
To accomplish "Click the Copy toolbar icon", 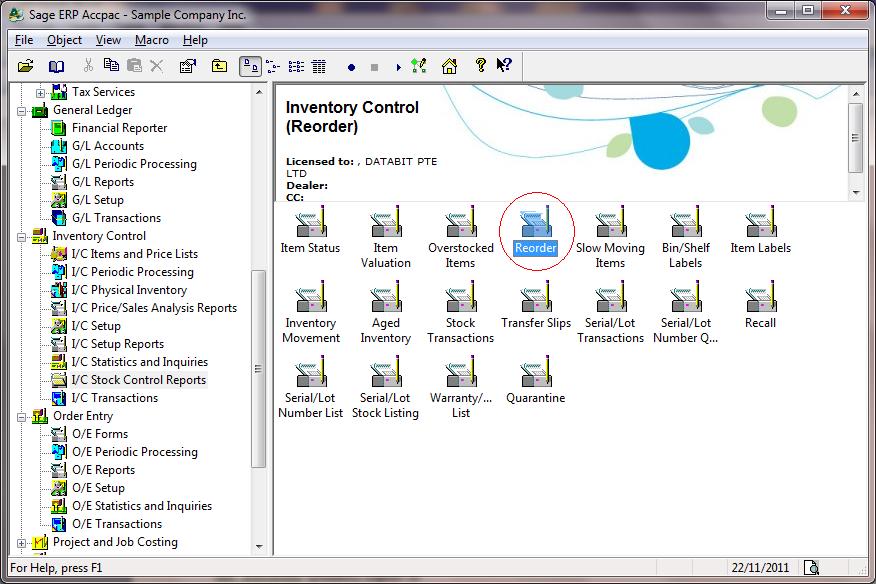I will (111, 65).
